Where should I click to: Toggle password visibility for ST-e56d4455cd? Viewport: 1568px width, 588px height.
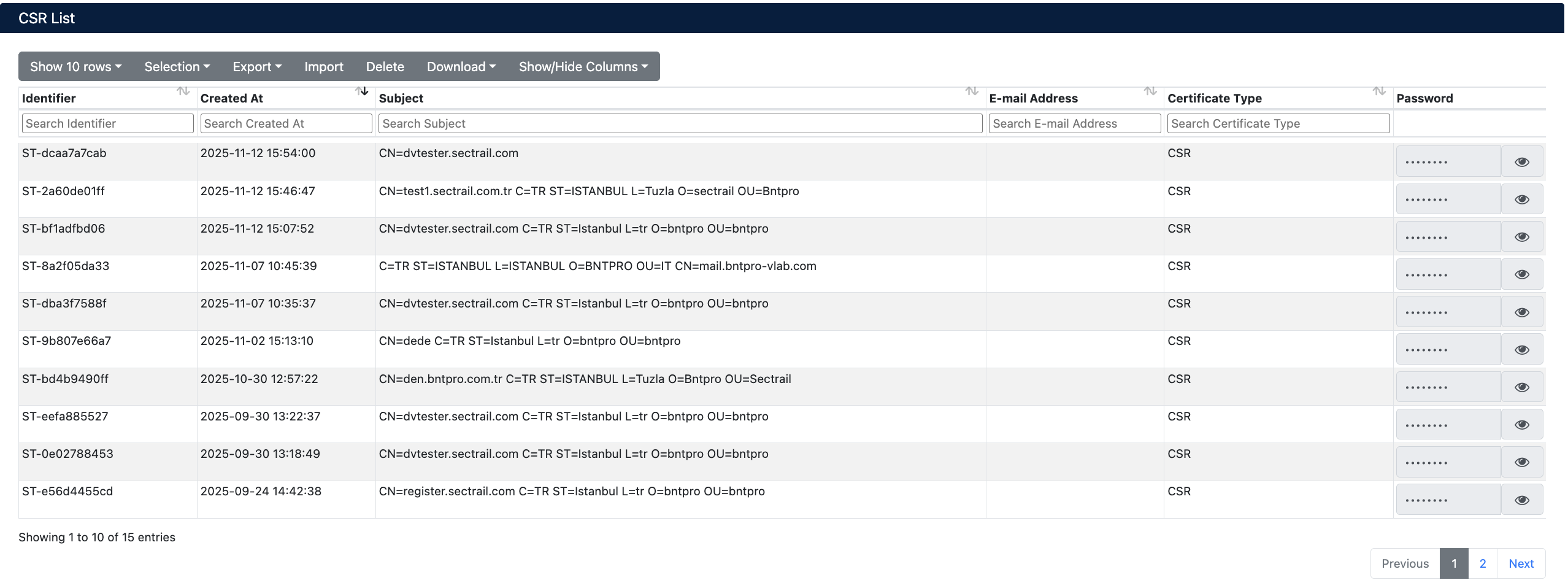(1521, 500)
